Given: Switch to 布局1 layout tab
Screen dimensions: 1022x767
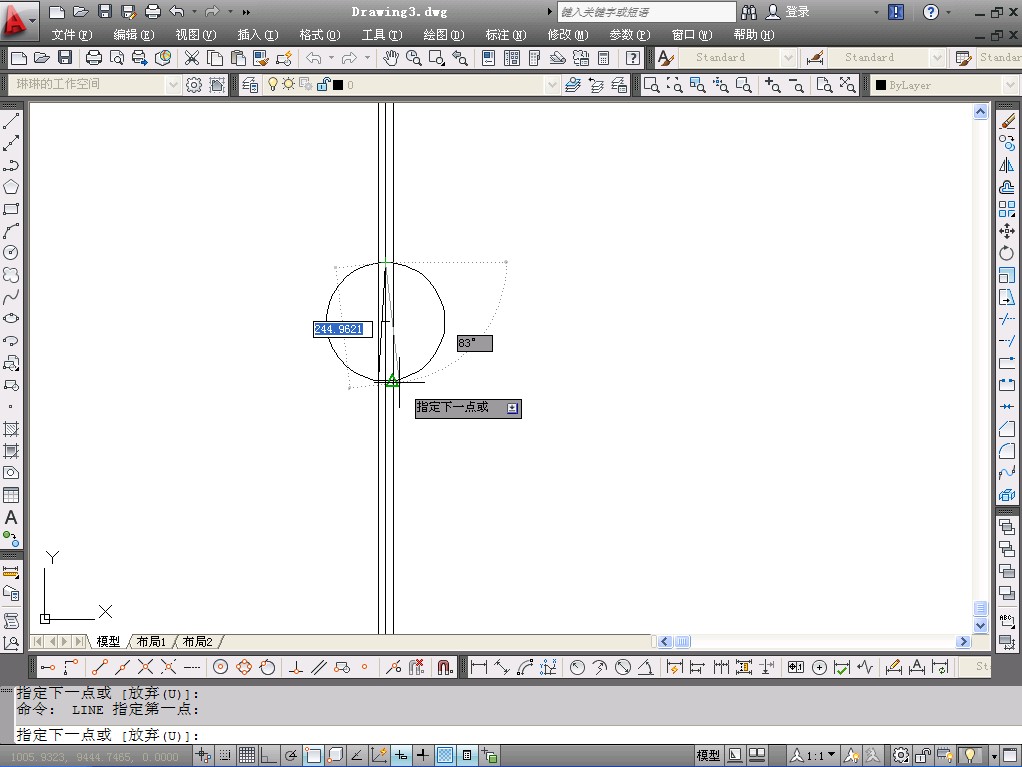Looking at the screenshot, I should point(151,642).
